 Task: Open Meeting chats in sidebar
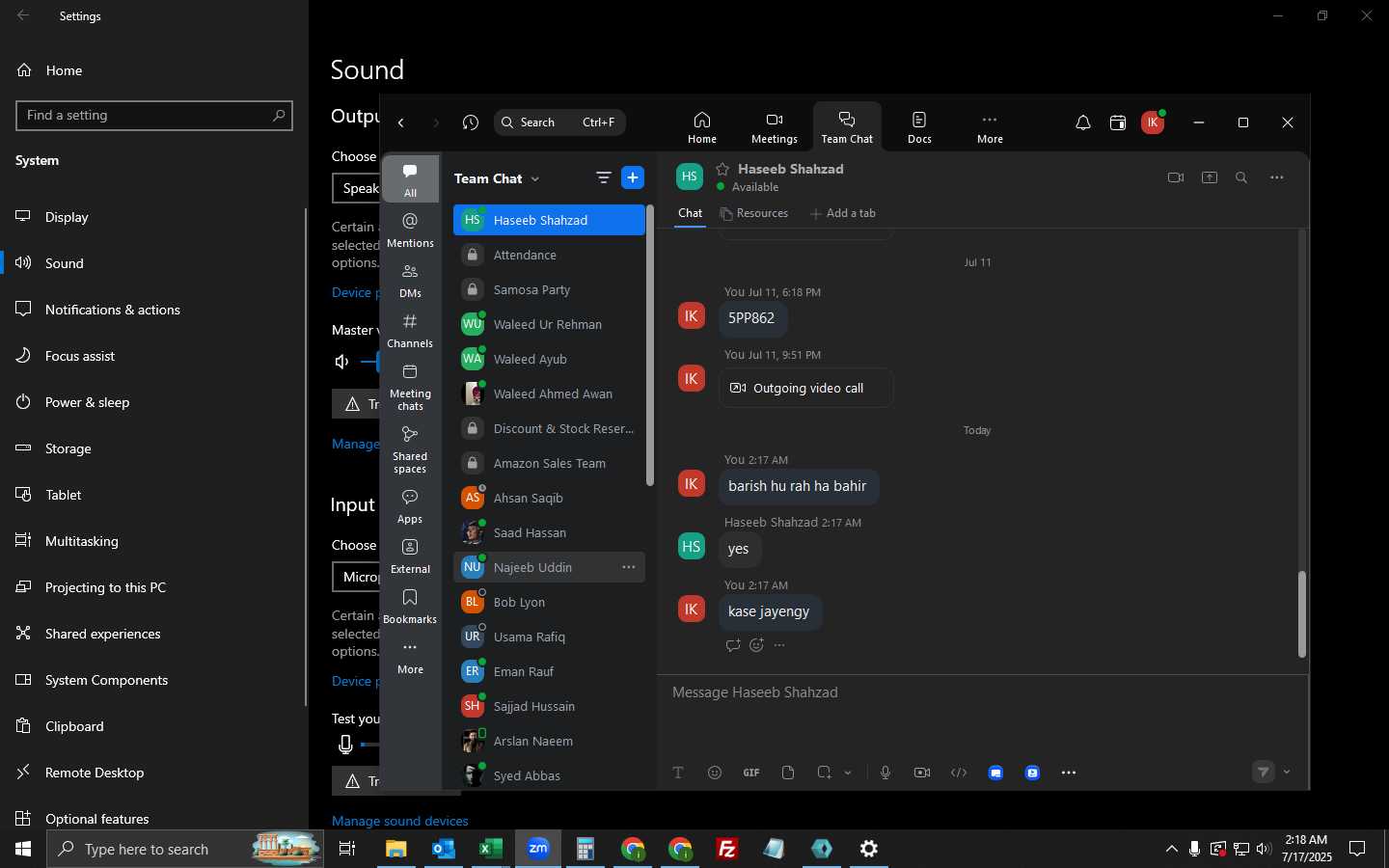click(410, 387)
